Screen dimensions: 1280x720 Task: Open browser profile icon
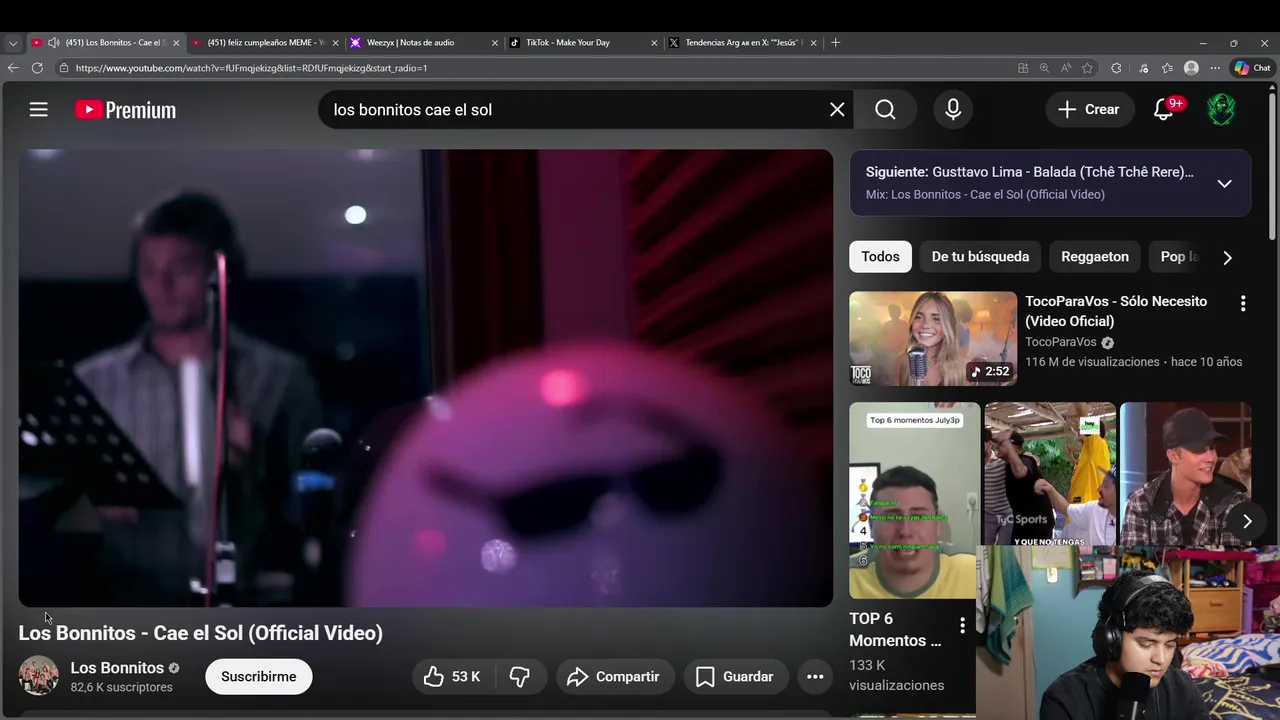(1191, 68)
